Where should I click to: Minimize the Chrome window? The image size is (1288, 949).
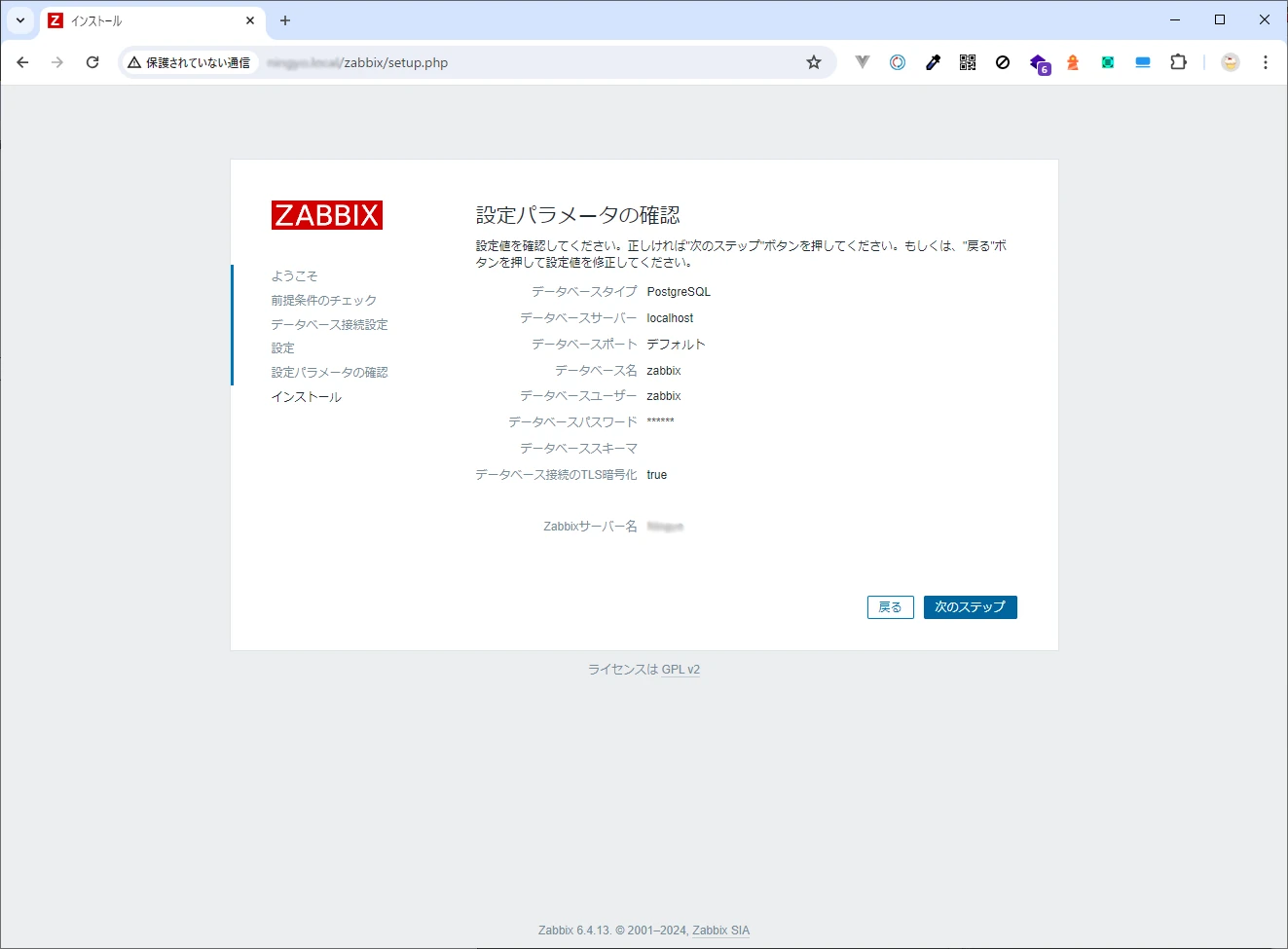point(1175,19)
